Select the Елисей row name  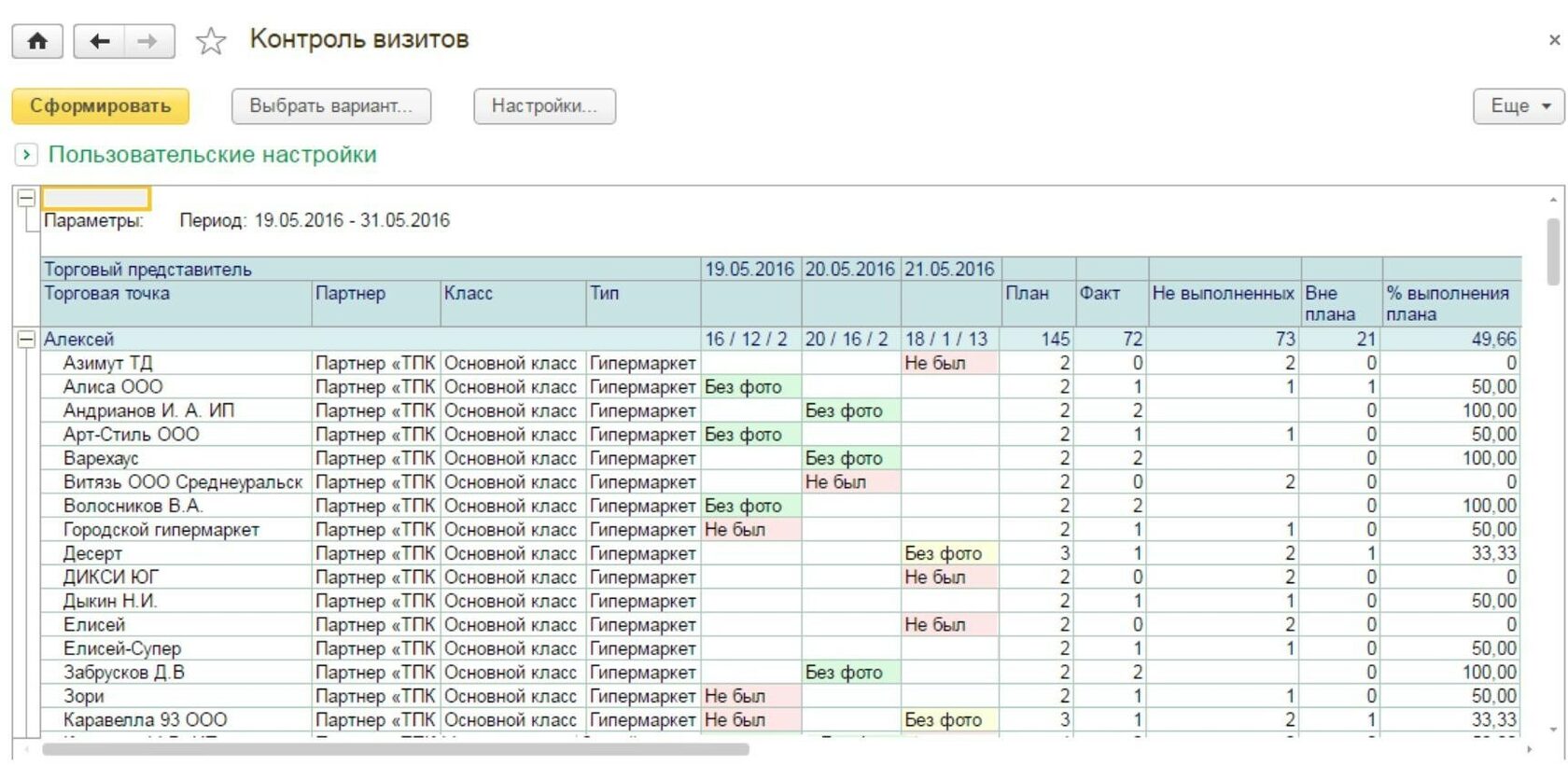(x=94, y=625)
